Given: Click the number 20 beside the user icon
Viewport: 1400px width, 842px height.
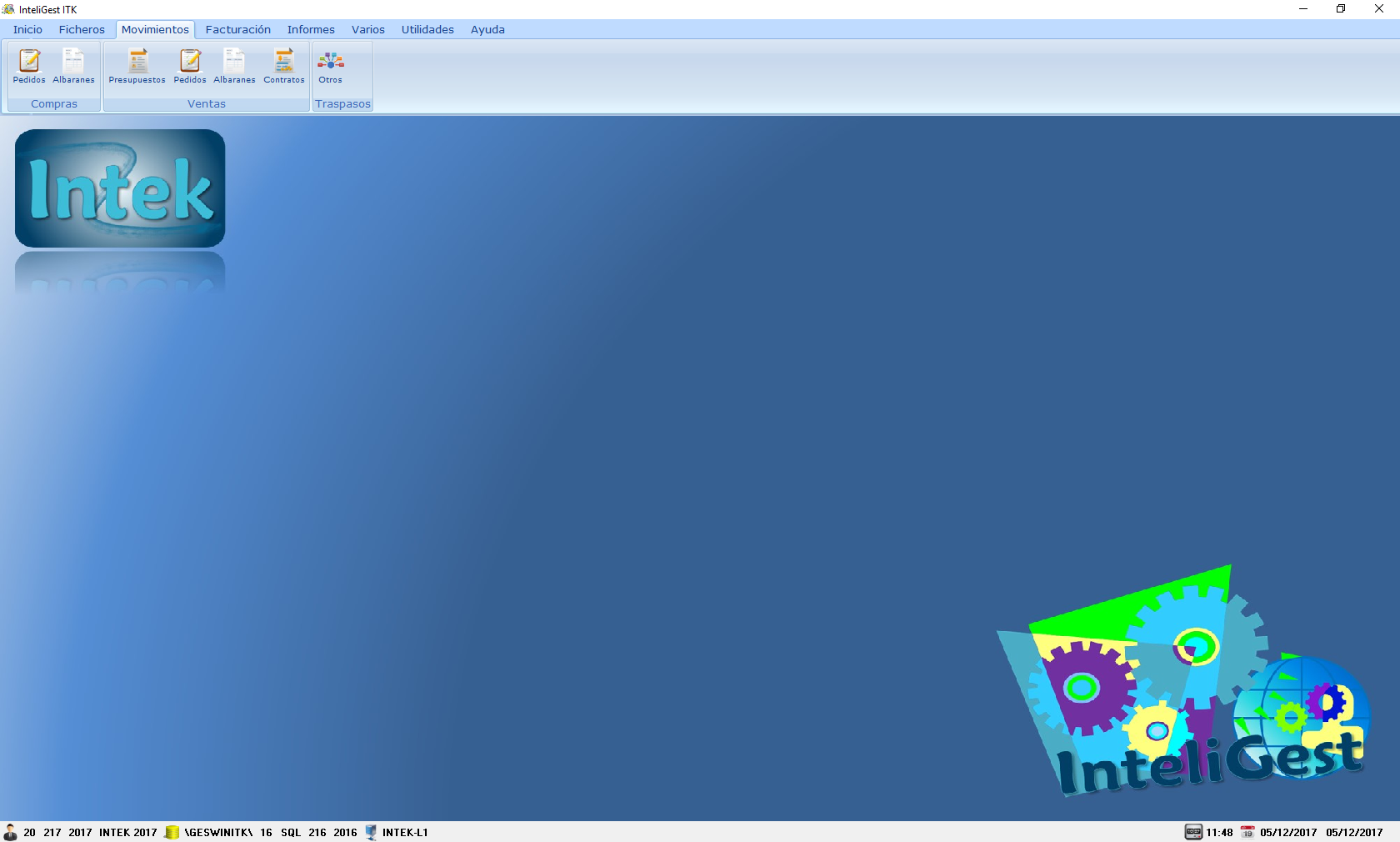Looking at the screenshot, I should (x=29, y=832).
